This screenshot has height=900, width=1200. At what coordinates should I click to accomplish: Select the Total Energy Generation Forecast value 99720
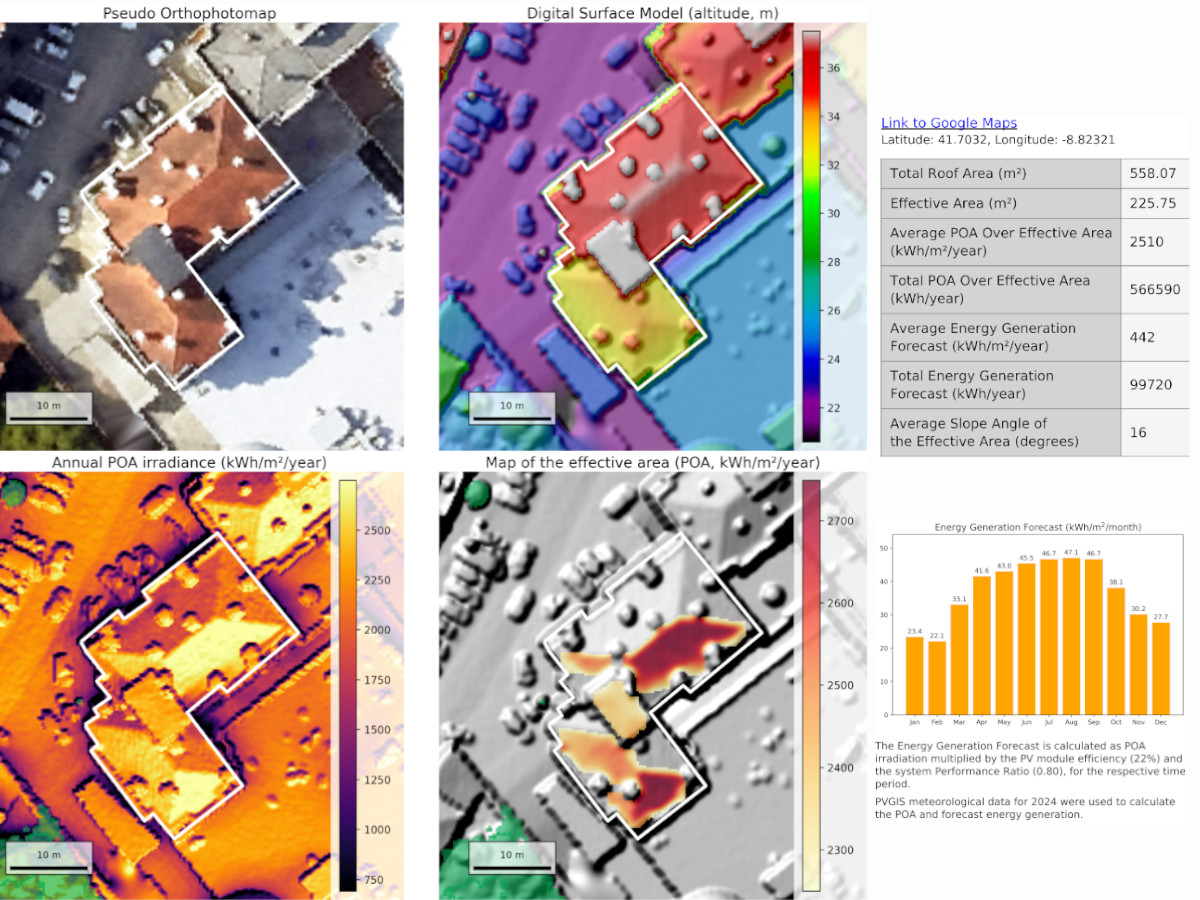point(1150,385)
